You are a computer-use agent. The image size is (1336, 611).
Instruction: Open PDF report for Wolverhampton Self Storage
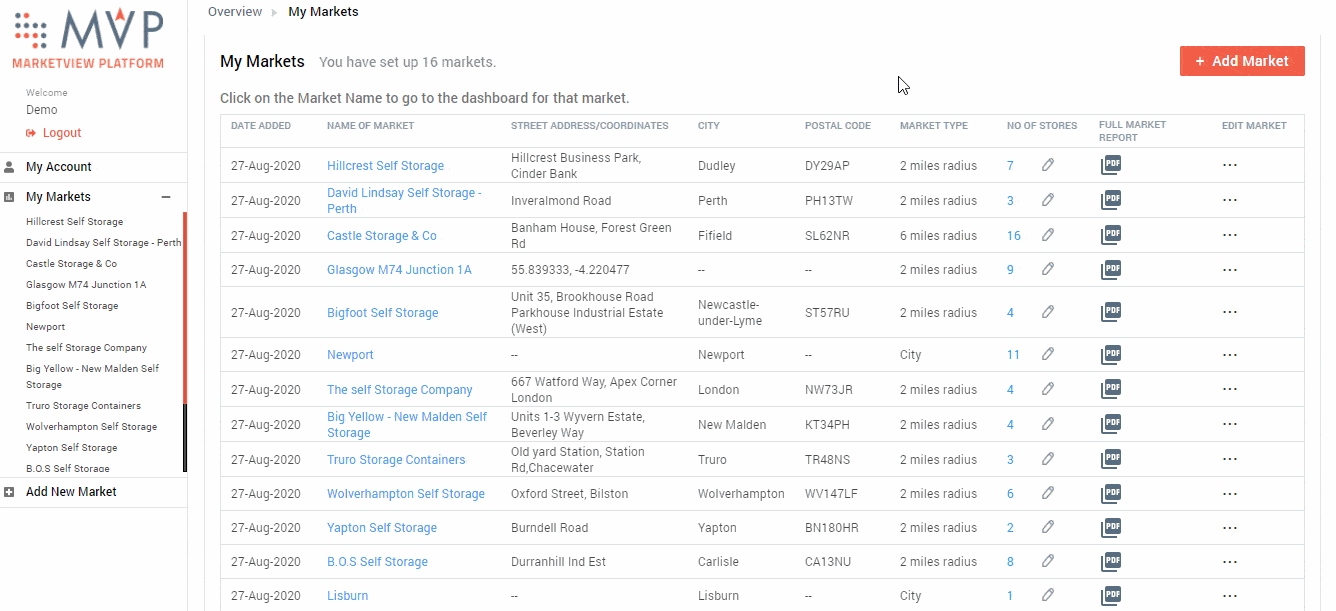tap(1110, 493)
